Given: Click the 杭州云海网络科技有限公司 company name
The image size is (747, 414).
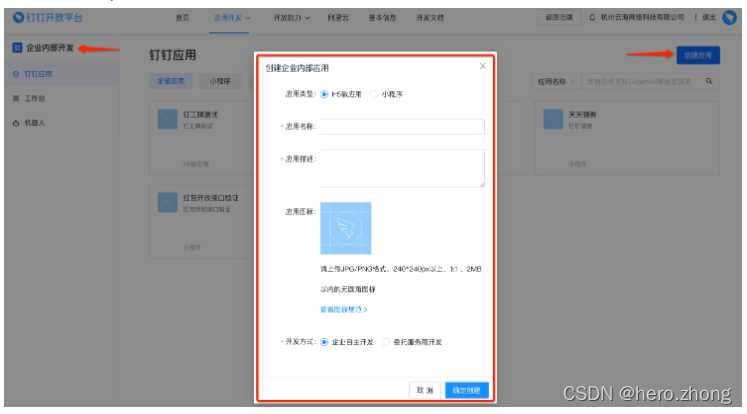Looking at the screenshot, I should 642,18.
